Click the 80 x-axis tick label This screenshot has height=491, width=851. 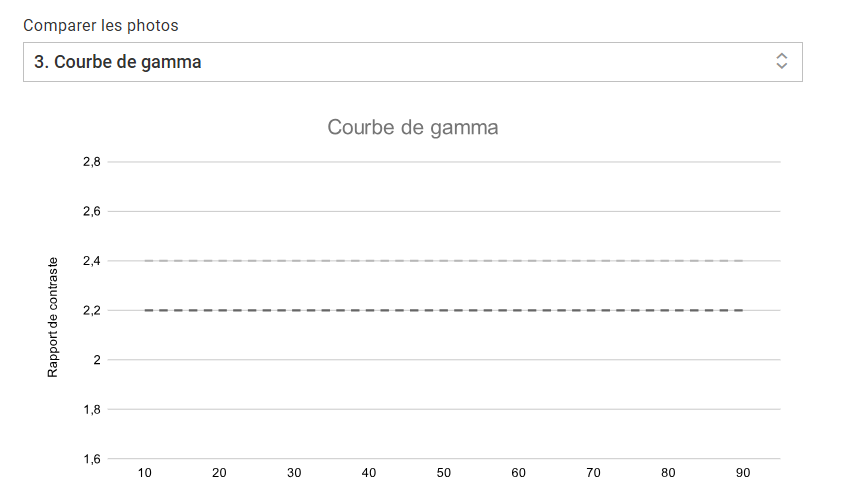(x=668, y=473)
